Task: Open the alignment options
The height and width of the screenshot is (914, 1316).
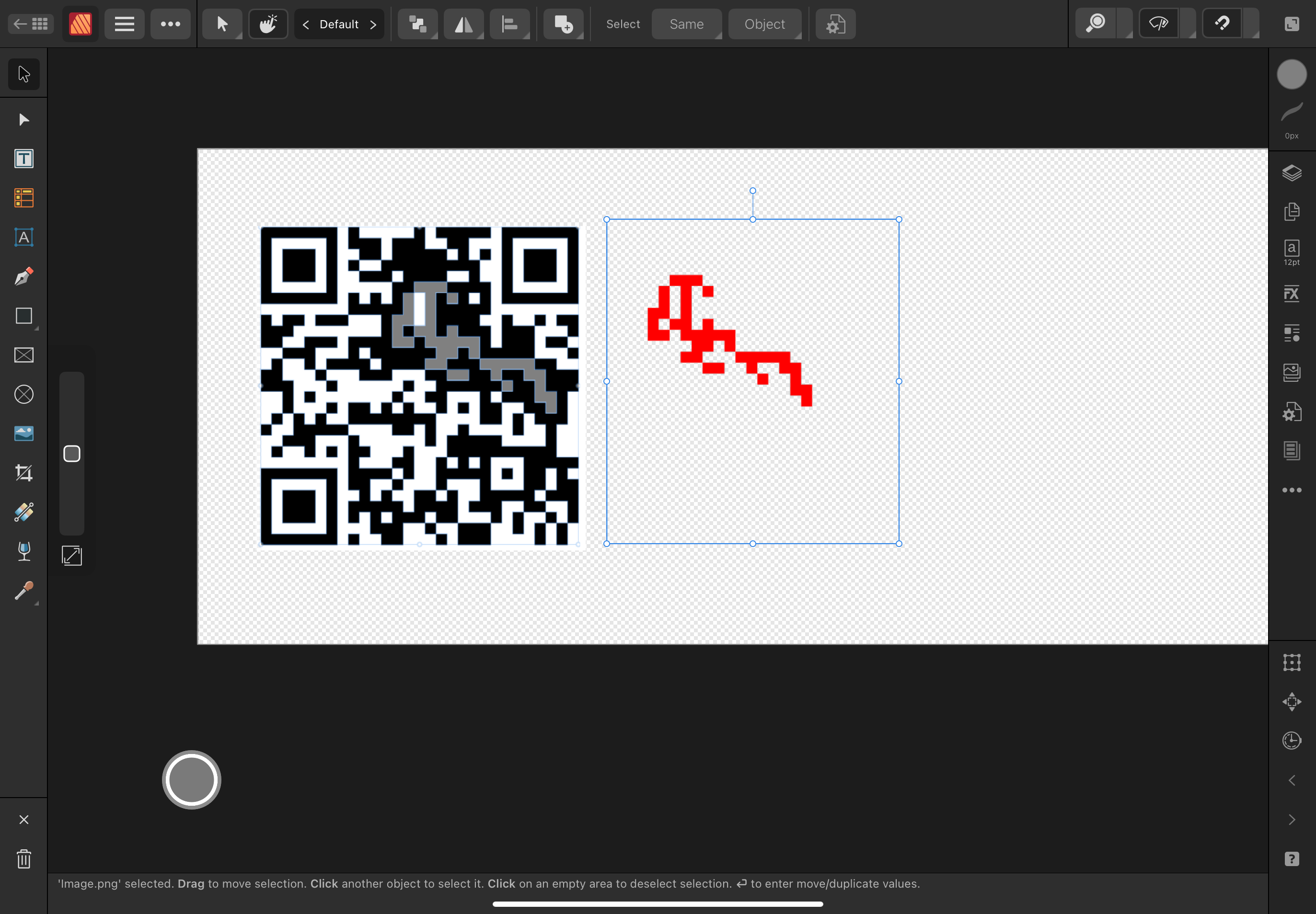Action: tap(509, 24)
